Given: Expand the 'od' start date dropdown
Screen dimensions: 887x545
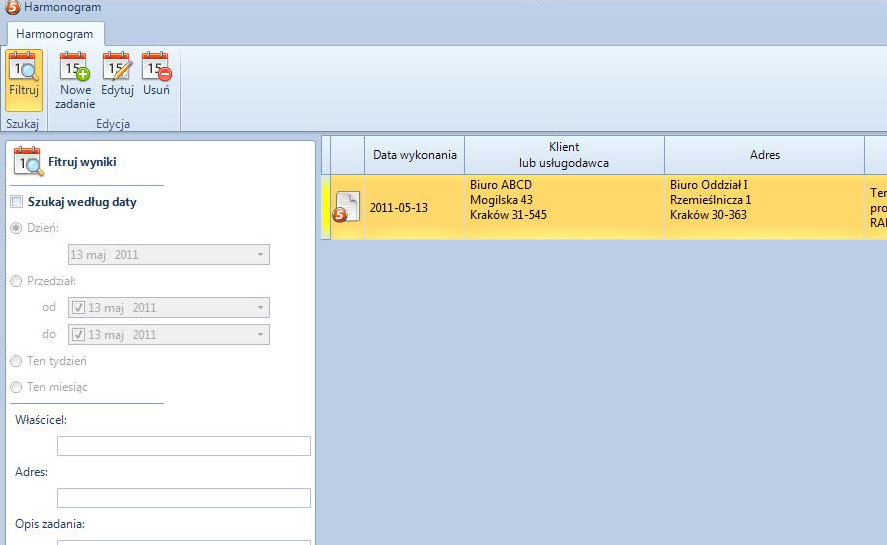Looking at the screenshot, I should pyautogui.click(x=260, y=308).
